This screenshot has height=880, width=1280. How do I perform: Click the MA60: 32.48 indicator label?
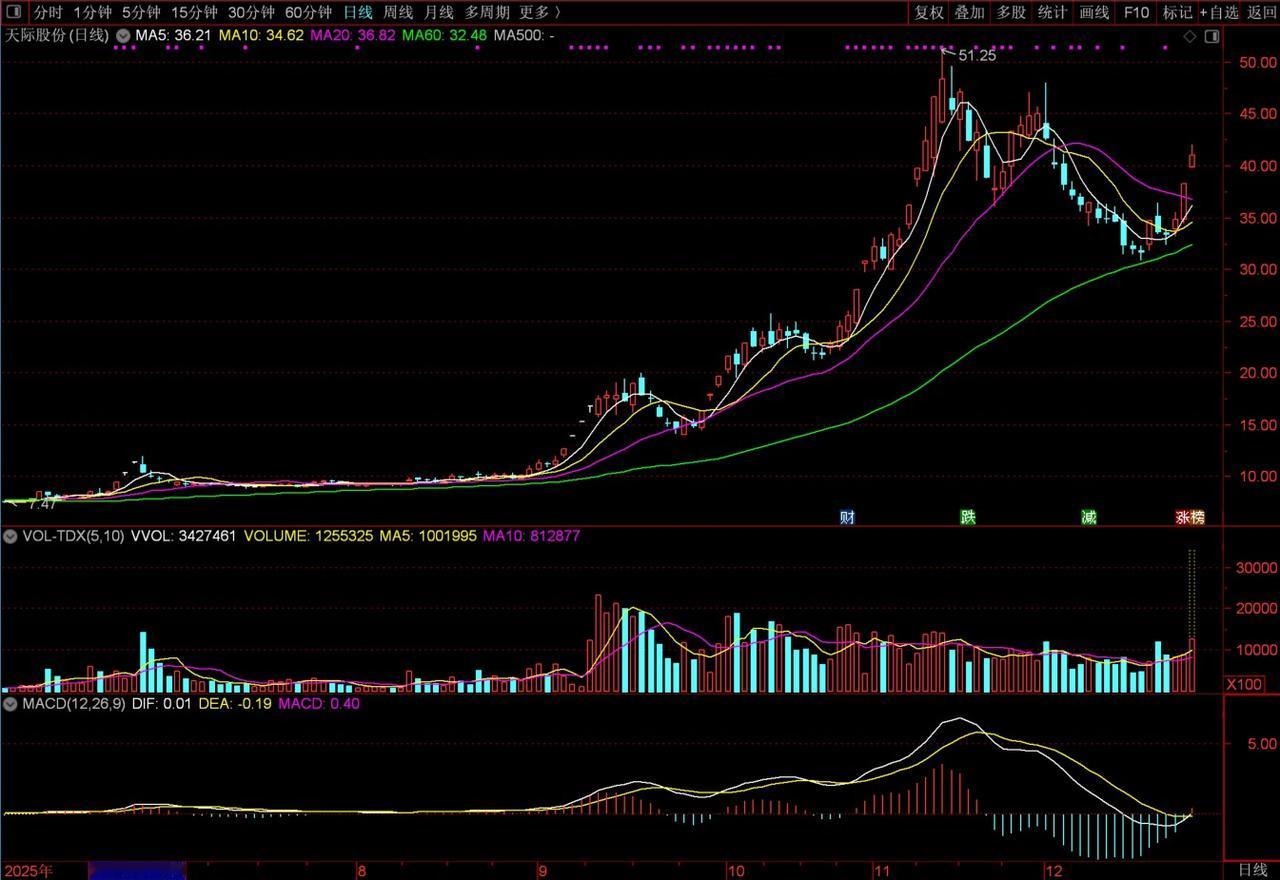point(445,36)
